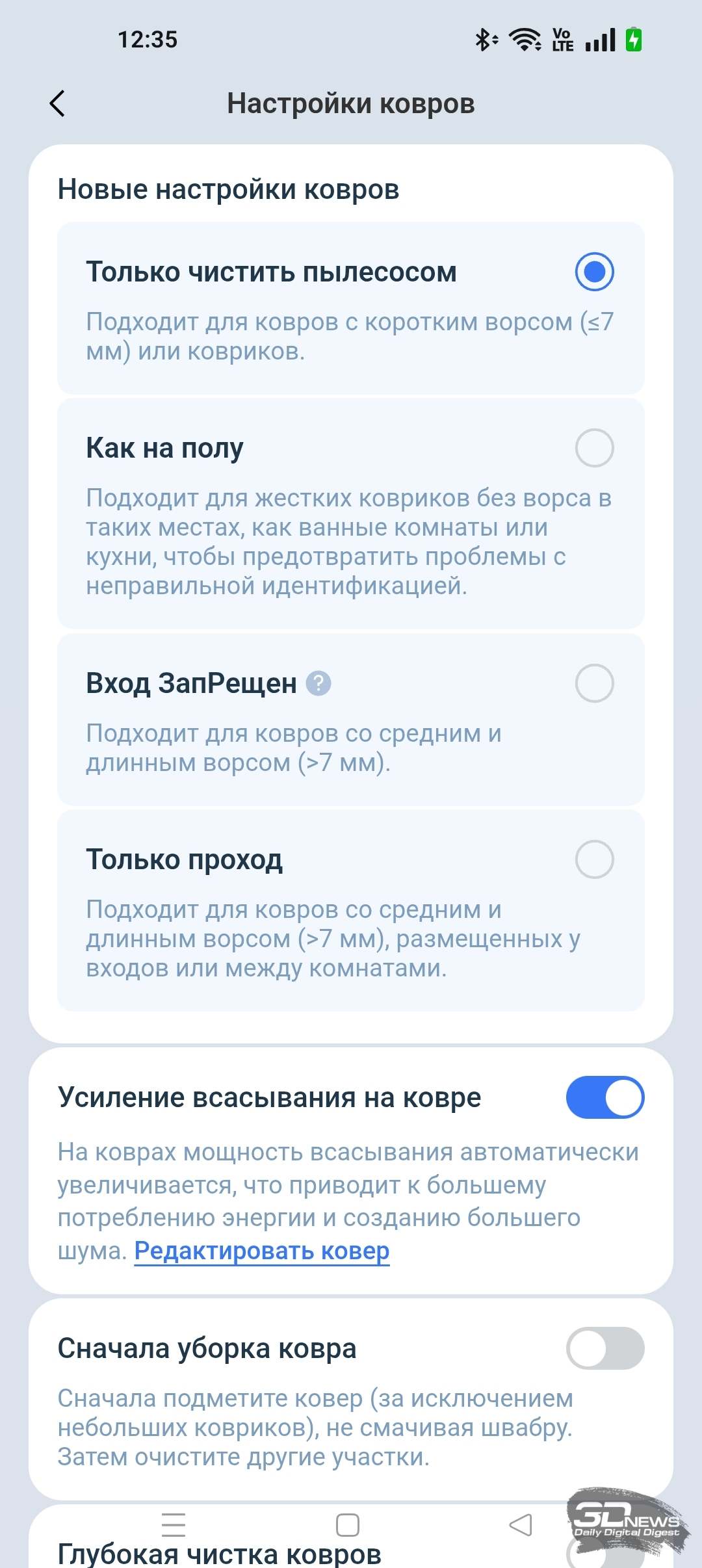
Task: Select Только чистить пылесосом radio button
Action: [x=594, y=272]
